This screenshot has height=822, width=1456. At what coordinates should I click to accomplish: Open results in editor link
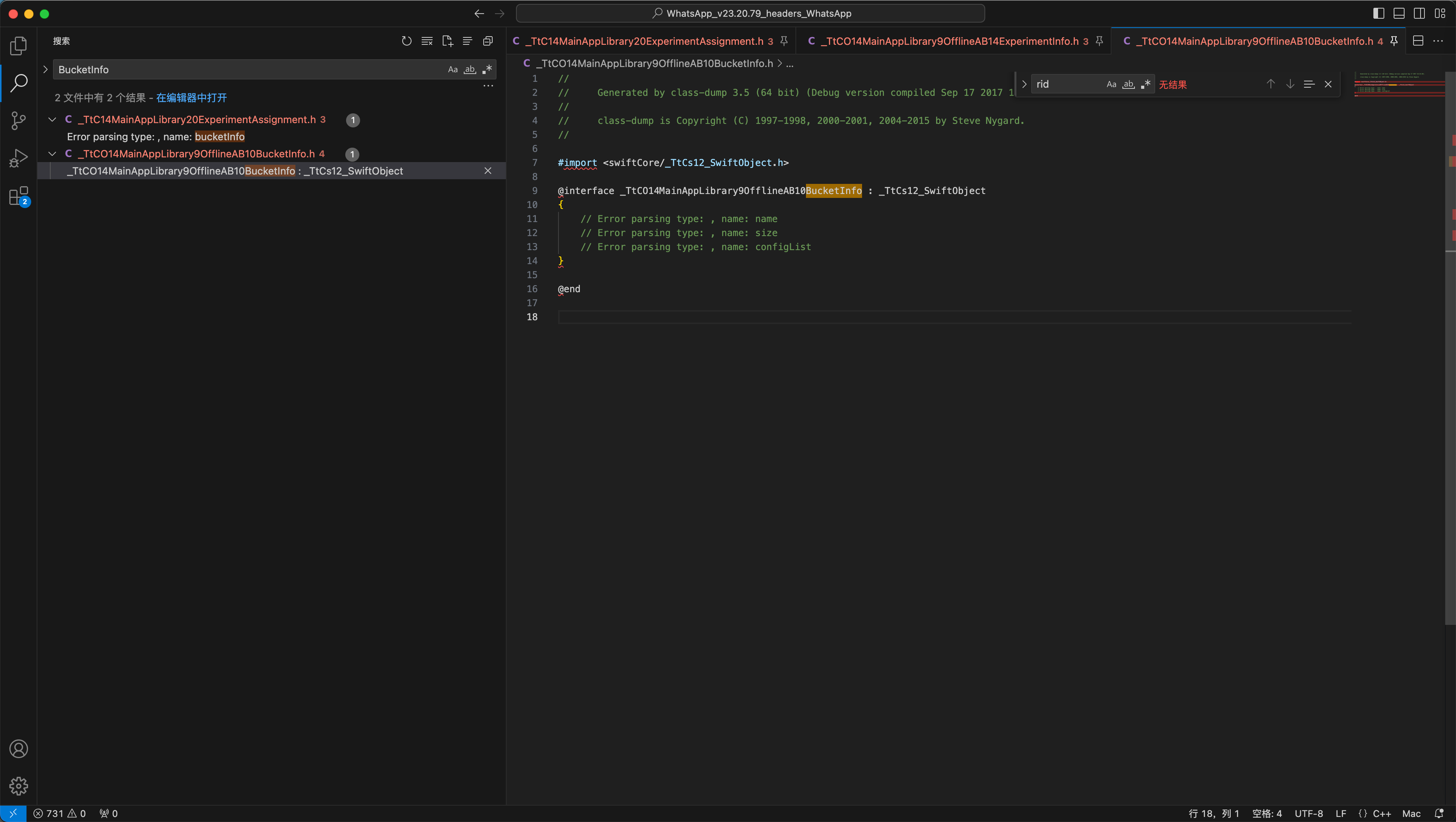click(191, 98)
